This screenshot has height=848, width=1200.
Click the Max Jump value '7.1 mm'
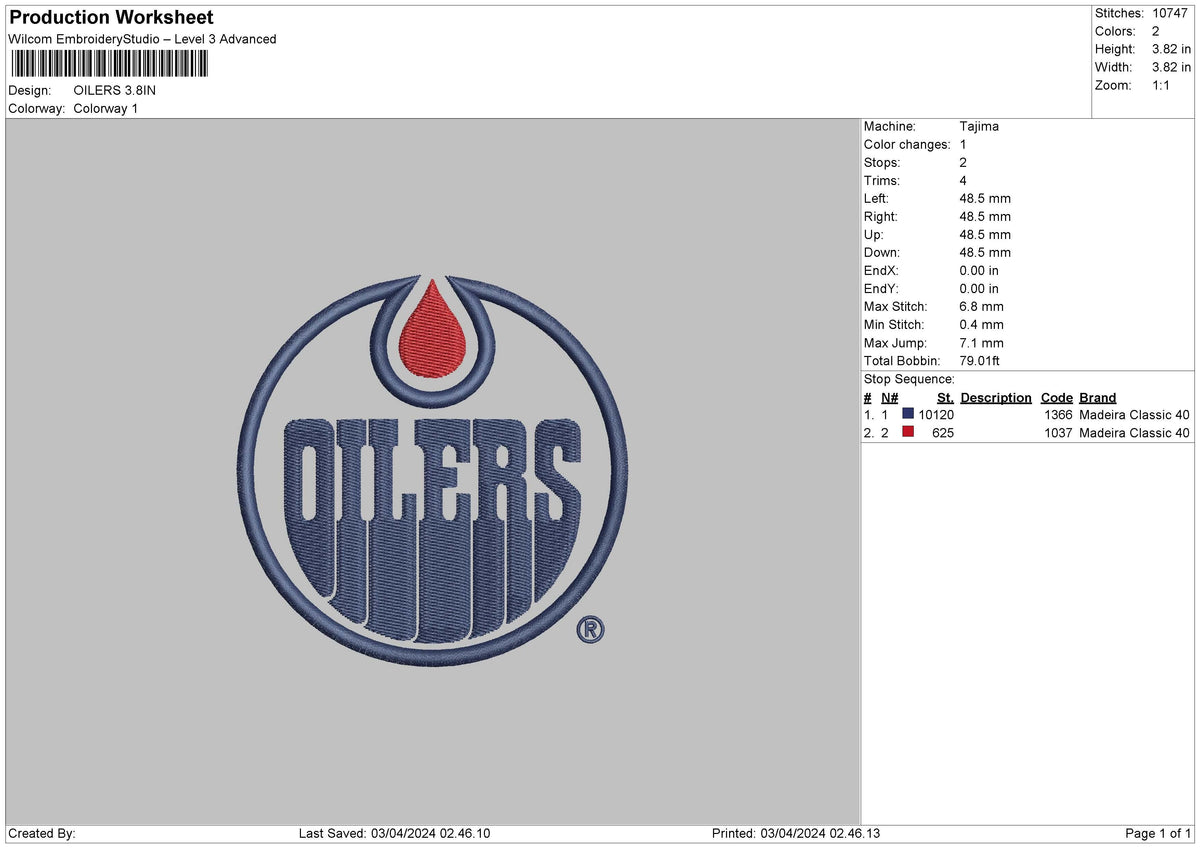point(982,342)
